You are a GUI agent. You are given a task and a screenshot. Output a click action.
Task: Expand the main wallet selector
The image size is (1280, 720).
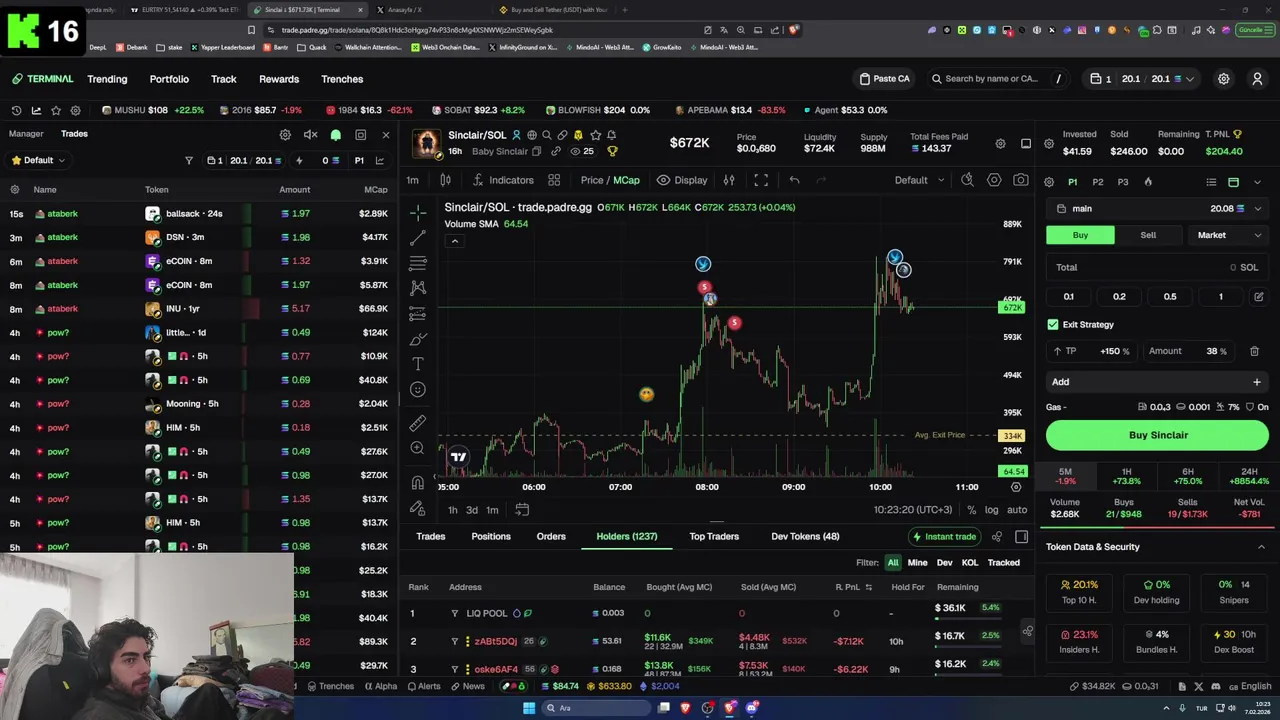click(x=1158, y=209)
